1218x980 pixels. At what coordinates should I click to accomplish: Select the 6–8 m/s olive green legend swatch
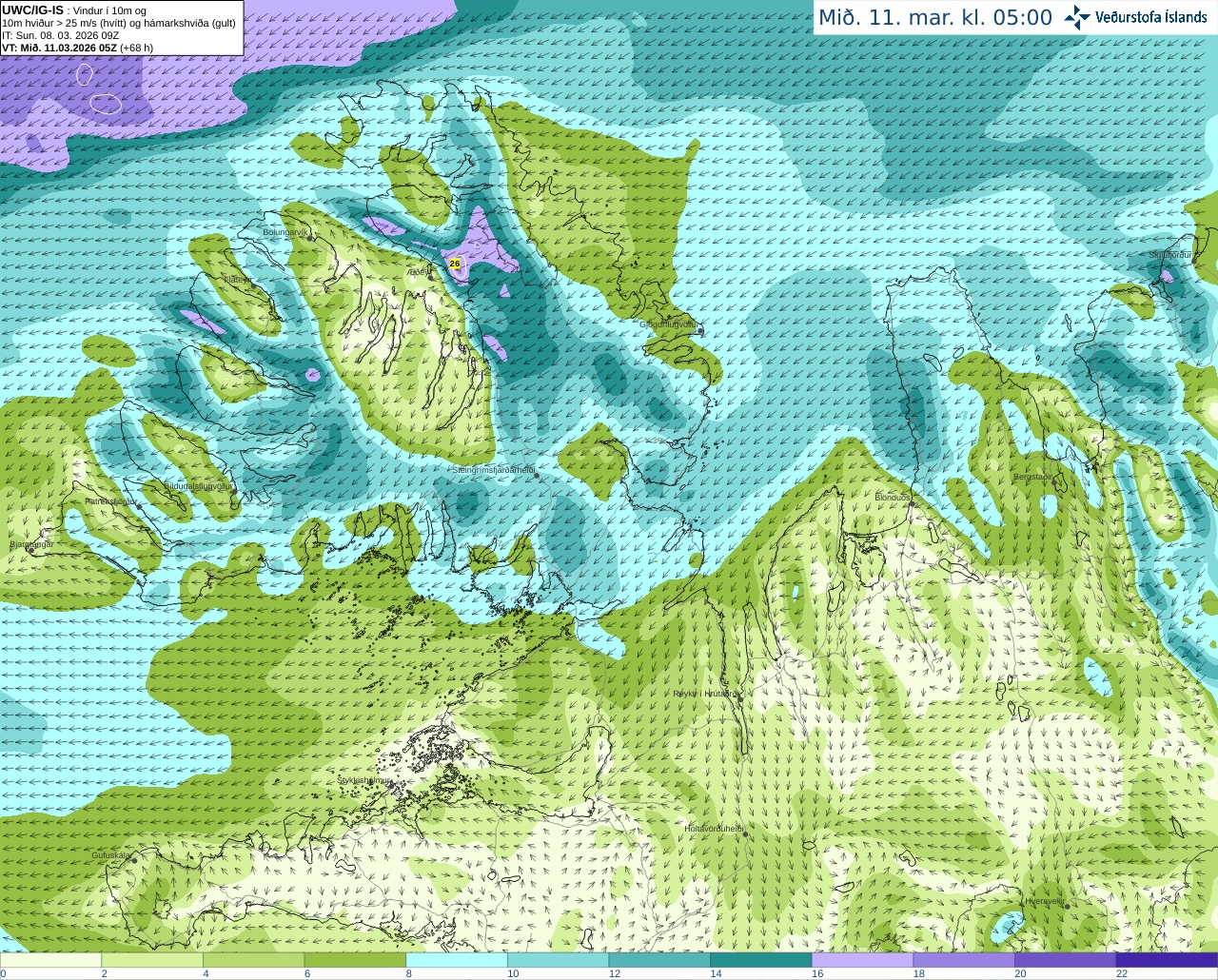[355, 960]
